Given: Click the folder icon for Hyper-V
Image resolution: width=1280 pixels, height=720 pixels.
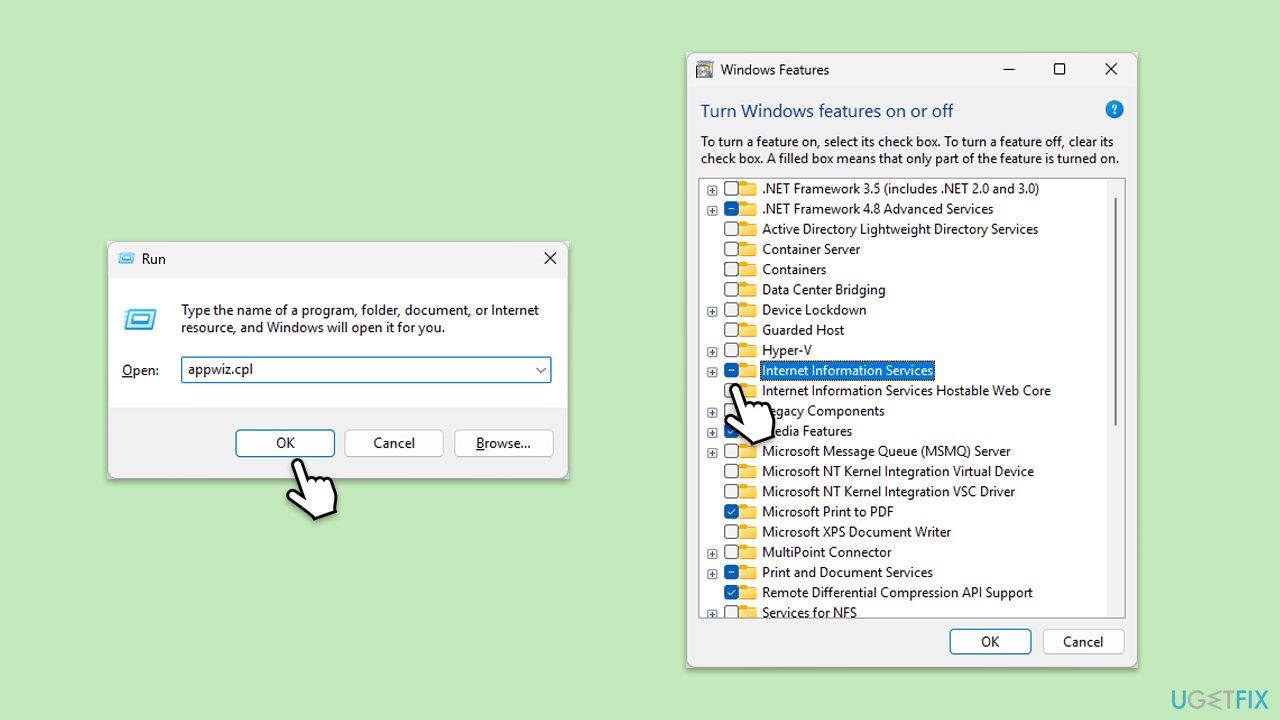Looking at the screenshot, I should coord(748,350).
